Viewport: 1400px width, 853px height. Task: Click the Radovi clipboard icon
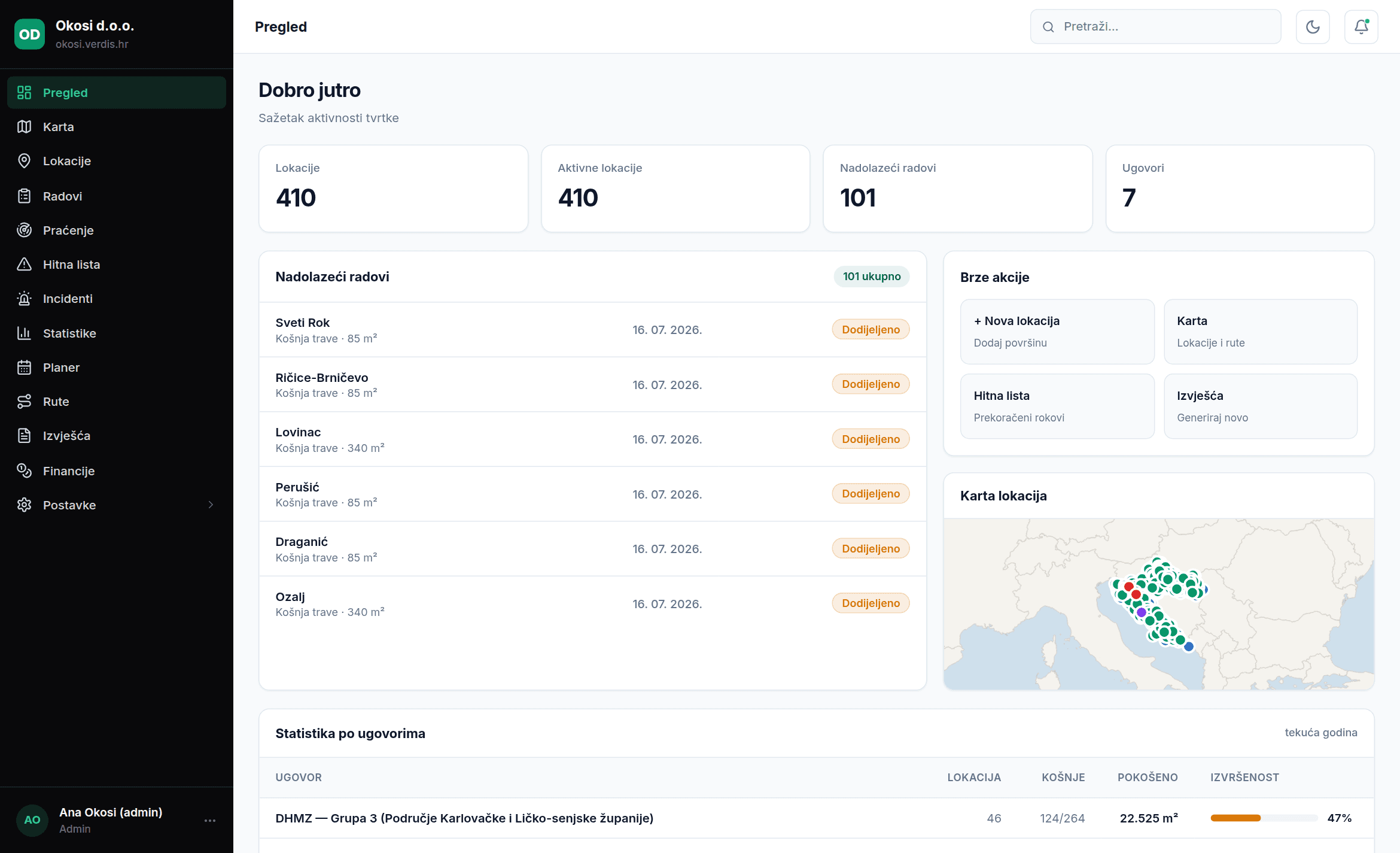tap(24, 196)
